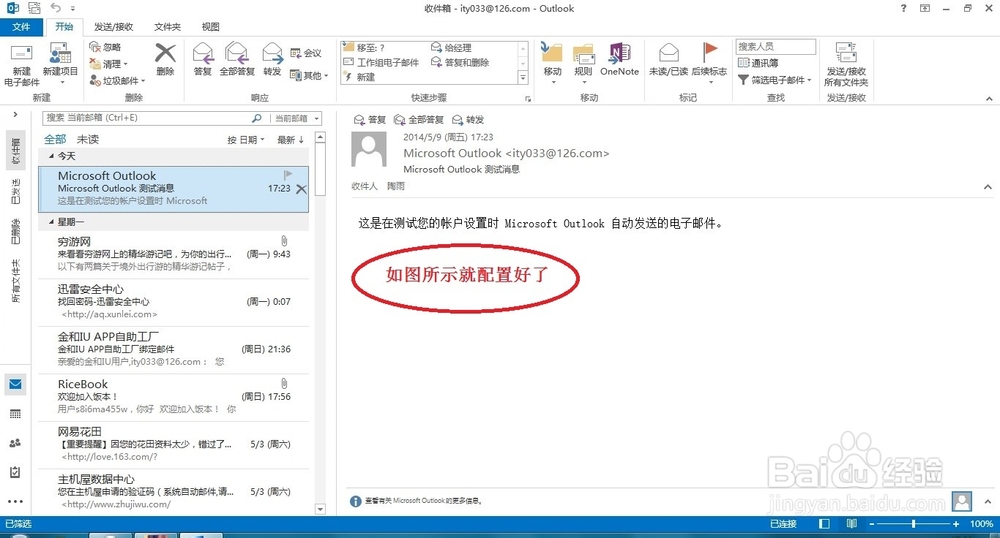Select the 'To Manager' (给经理) quick step

click(452, 47)
